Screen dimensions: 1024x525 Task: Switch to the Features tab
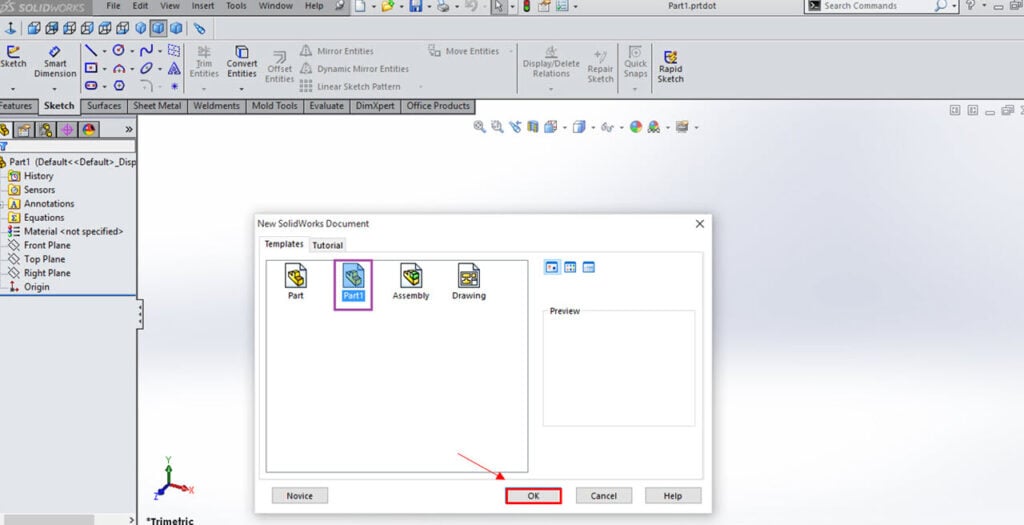pyautogui.click(x=17, y=106)
